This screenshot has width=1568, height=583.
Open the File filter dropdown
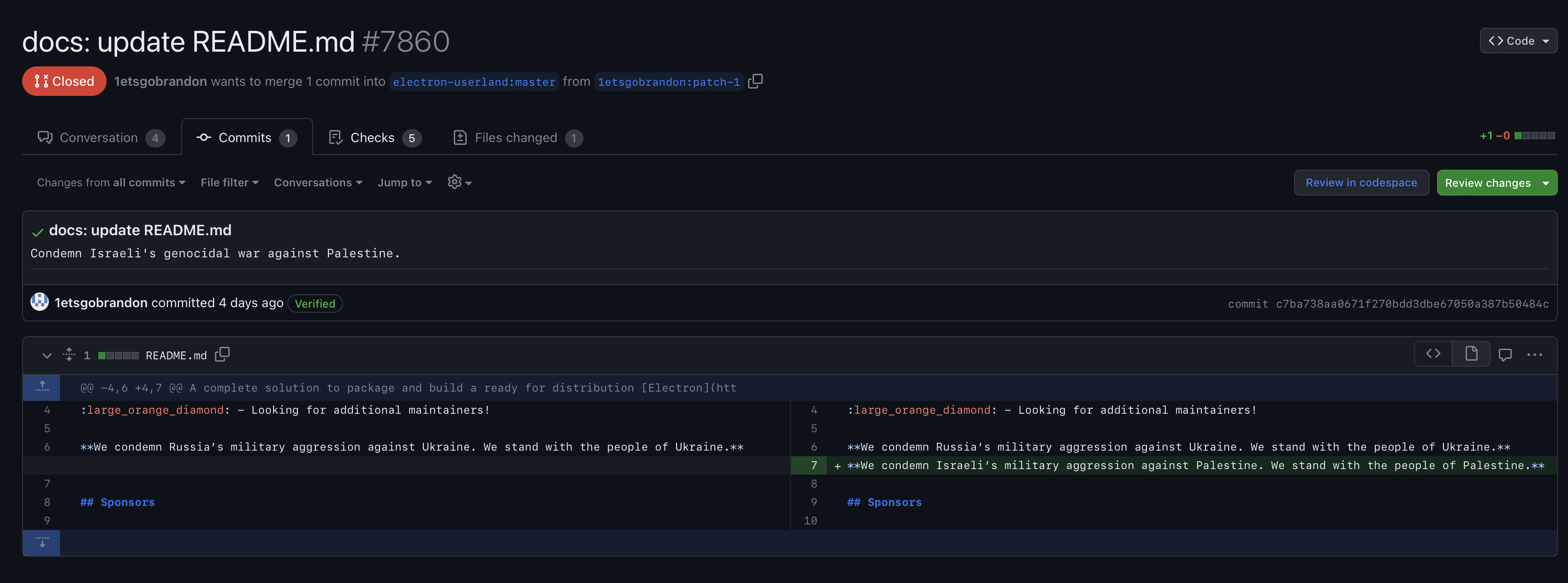point(230,183)
